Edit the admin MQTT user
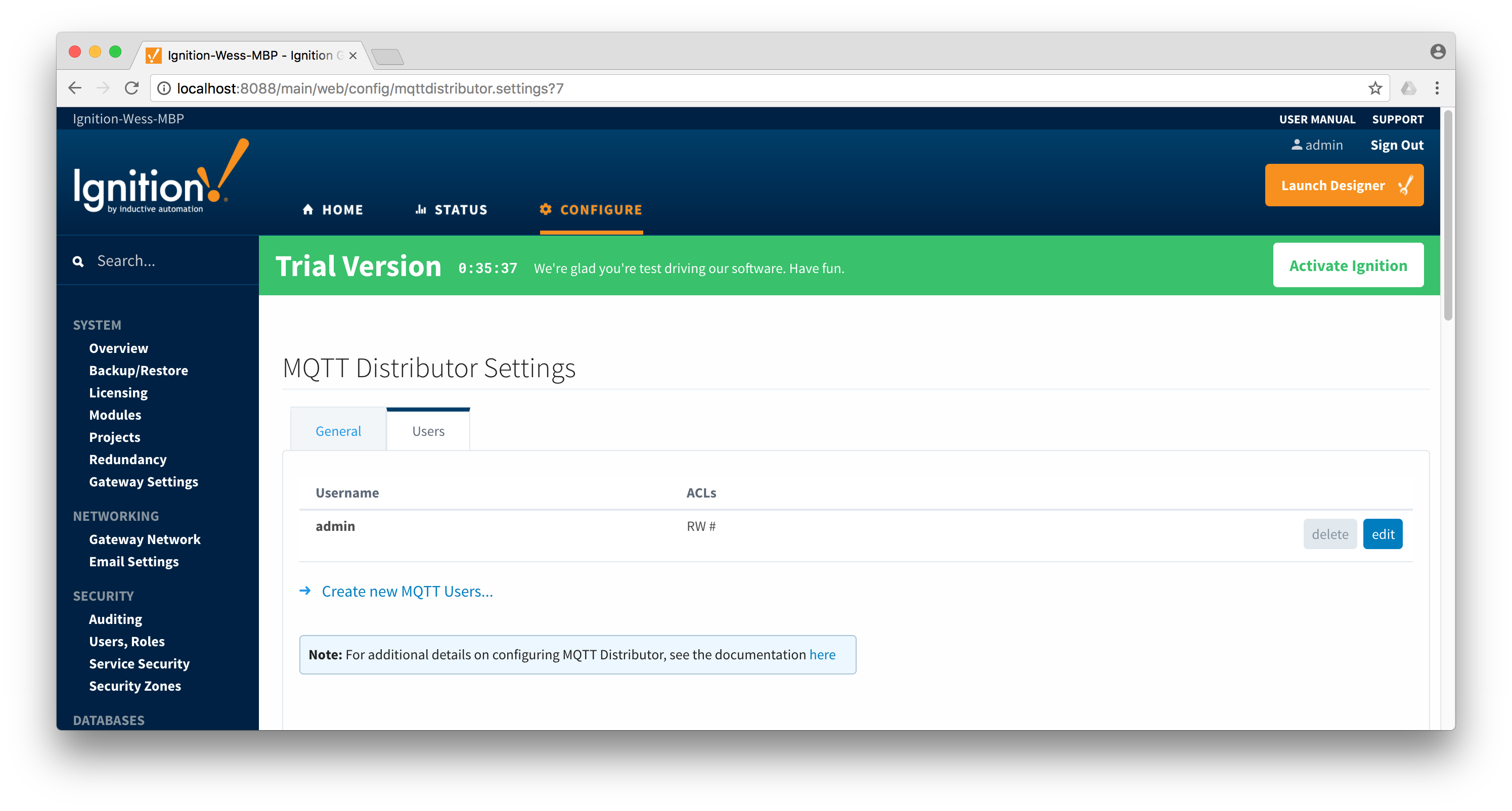The width and height of the screenshot is (1512, 811). pos(1382,533)
